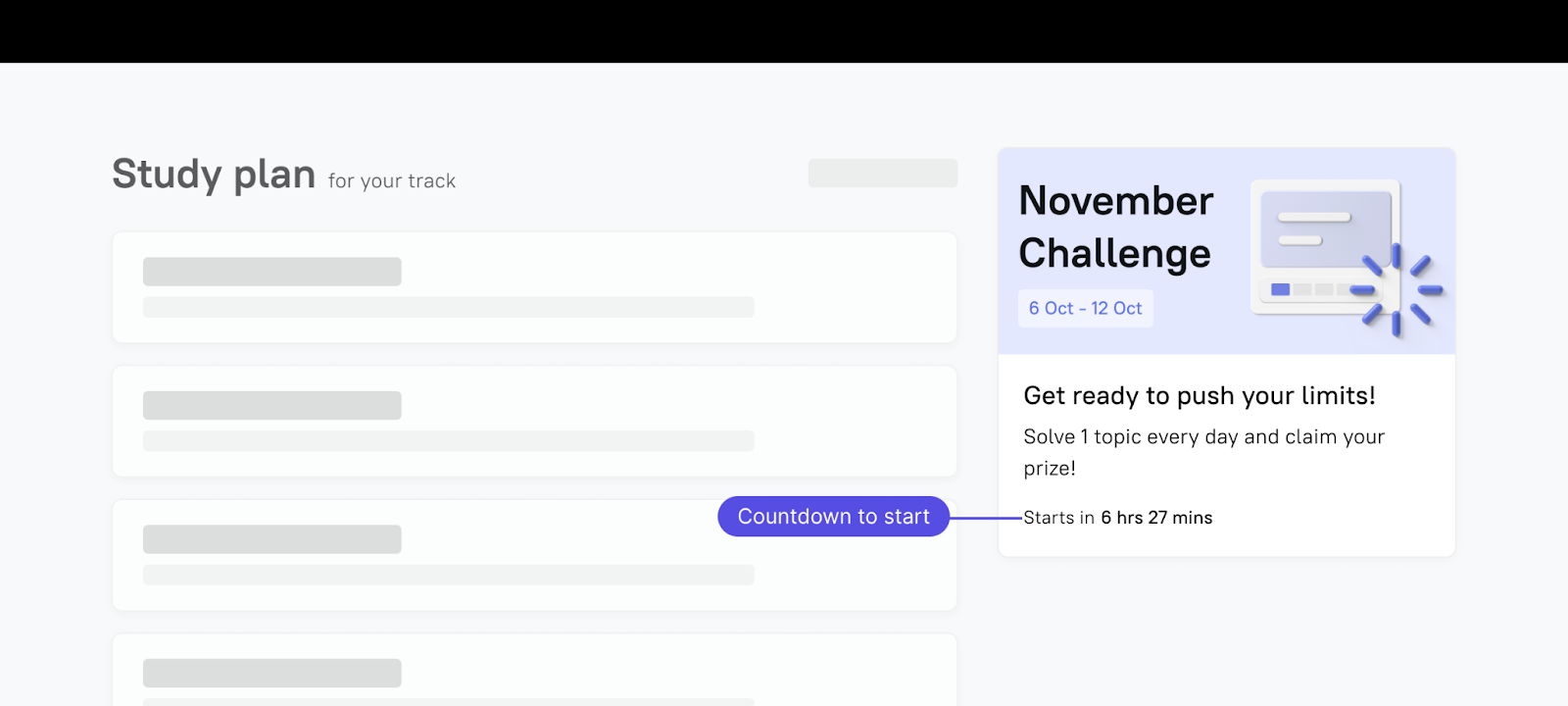Click the Countdown to start label

[833, 517]
